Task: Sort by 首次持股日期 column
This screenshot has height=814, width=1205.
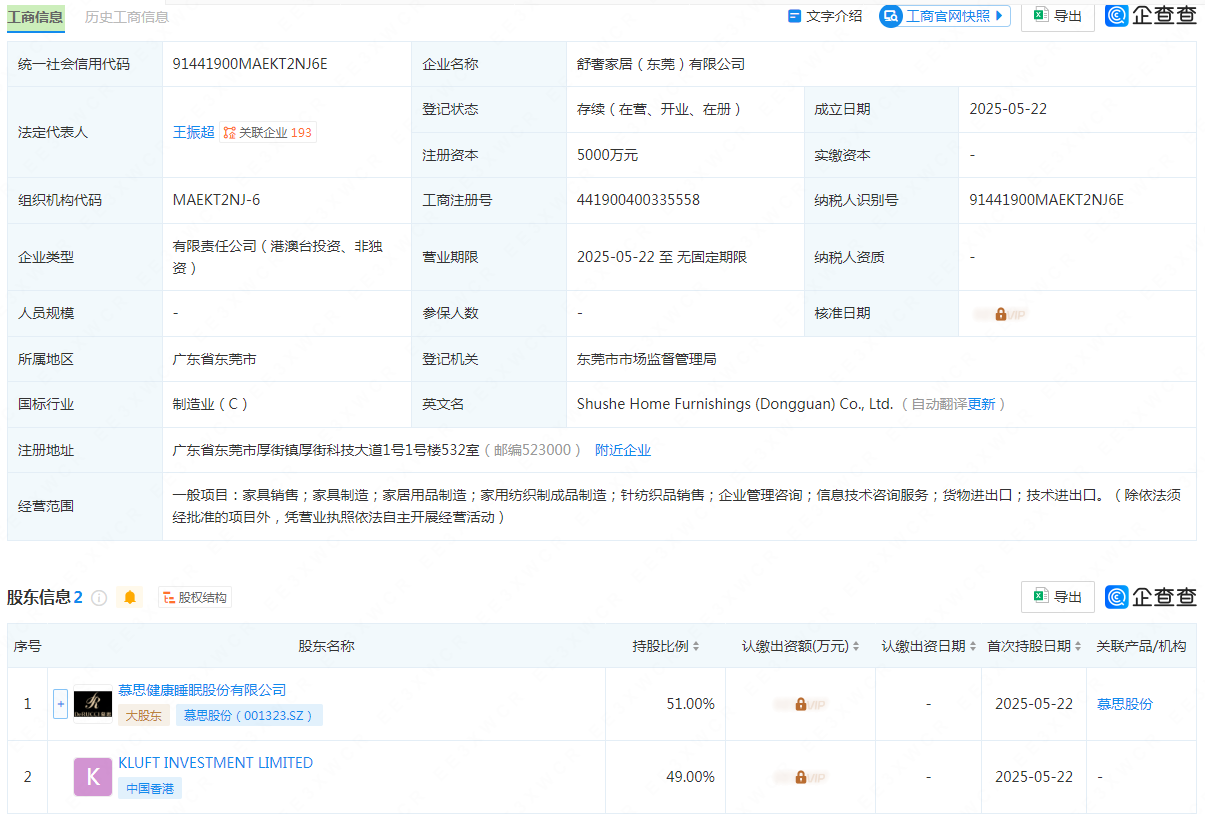Action: pos(1079,647)
